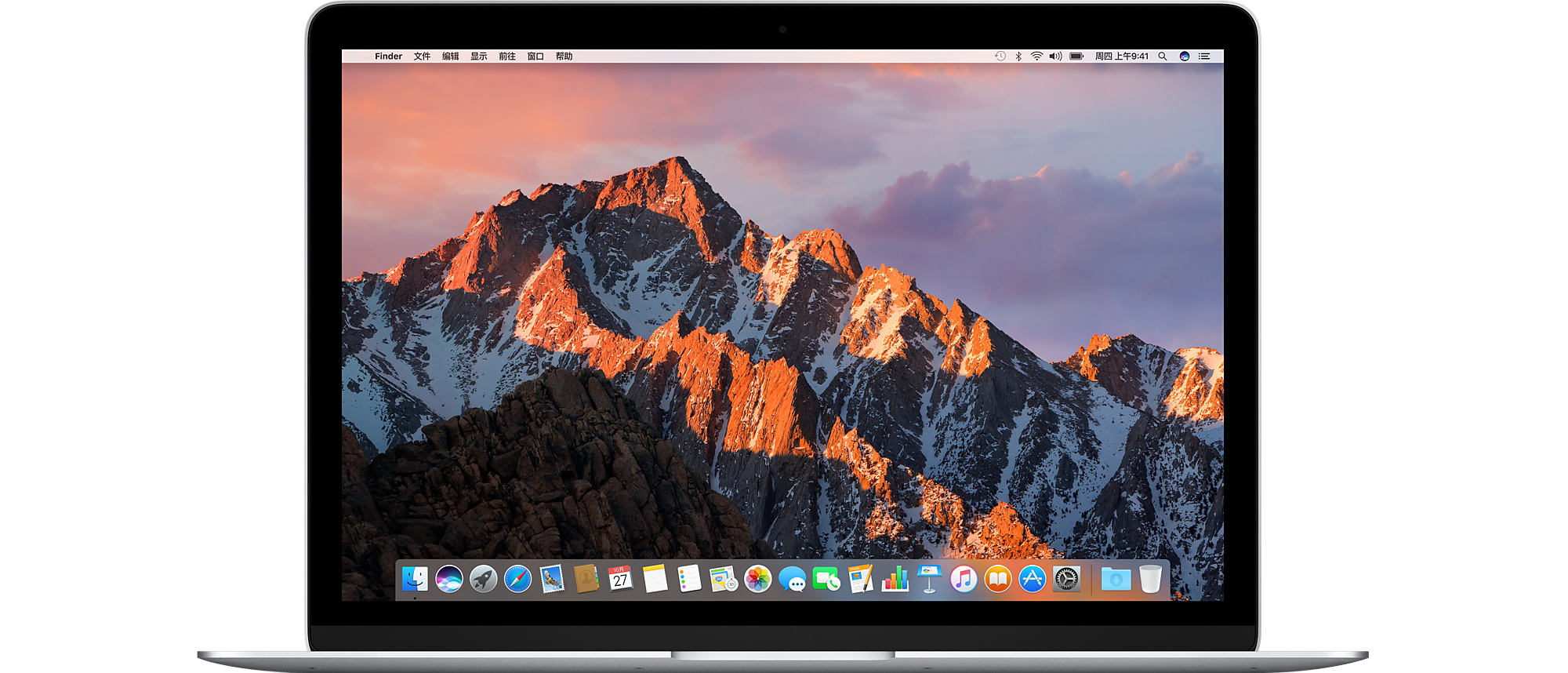
Task: Open Contacts address book in Dock
Action: (x=586, y=579)
